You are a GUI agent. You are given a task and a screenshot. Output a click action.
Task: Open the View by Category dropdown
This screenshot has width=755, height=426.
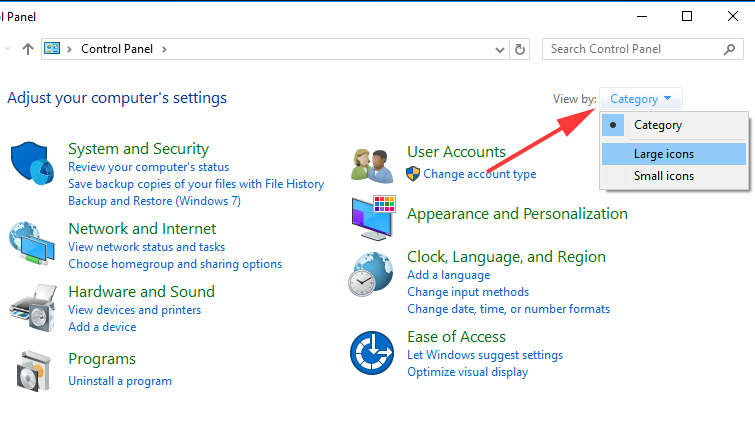click(640, 99)
